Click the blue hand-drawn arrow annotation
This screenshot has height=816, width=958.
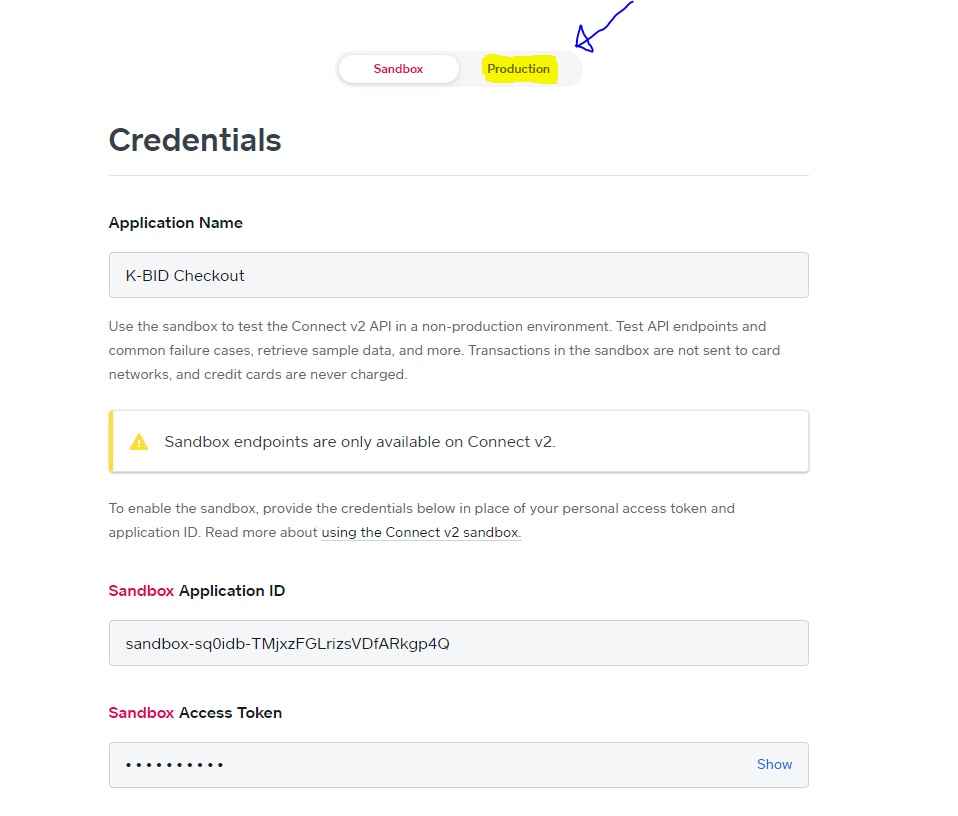click(598, 30)
